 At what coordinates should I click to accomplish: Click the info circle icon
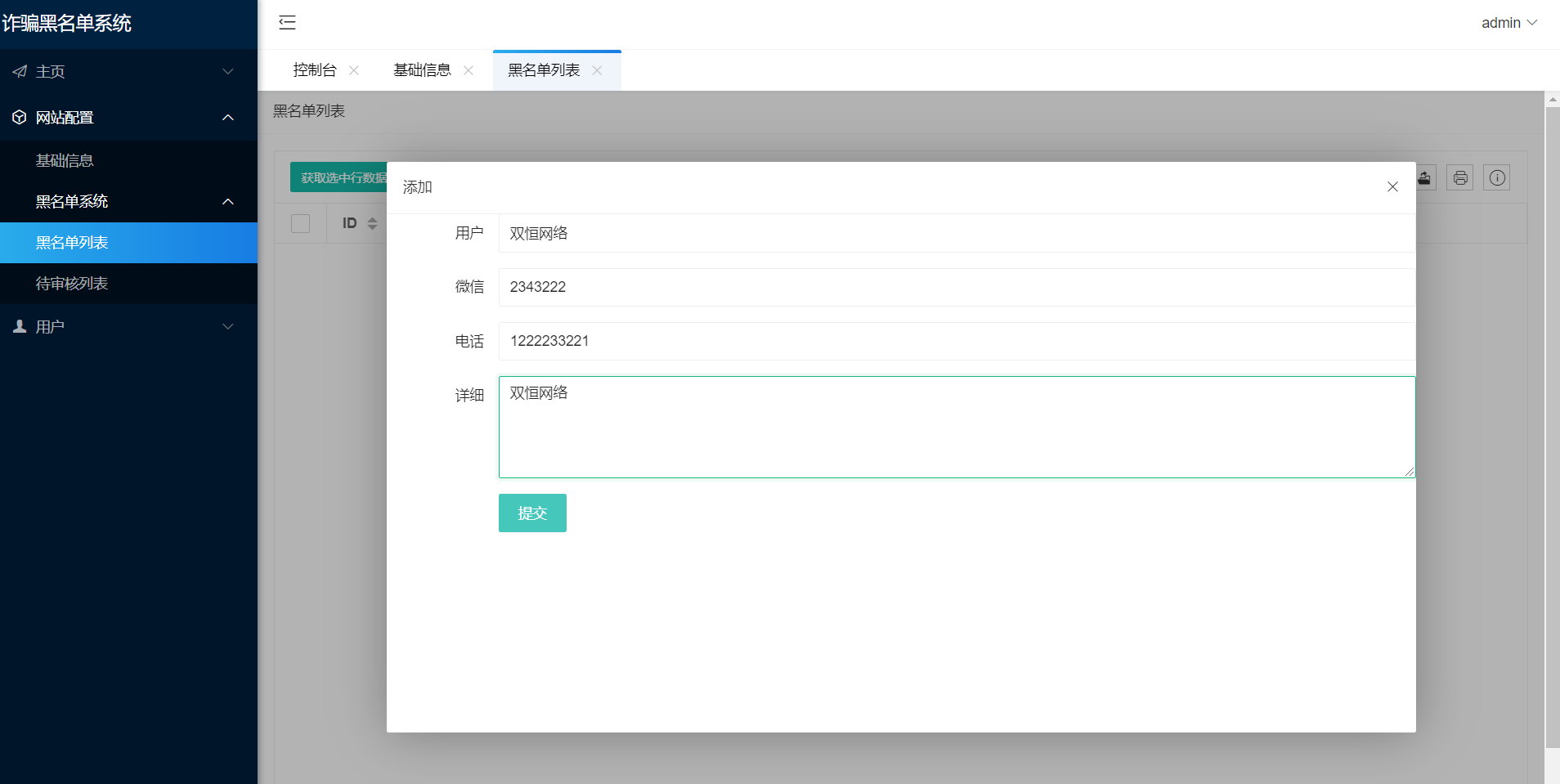[1496, 177]
